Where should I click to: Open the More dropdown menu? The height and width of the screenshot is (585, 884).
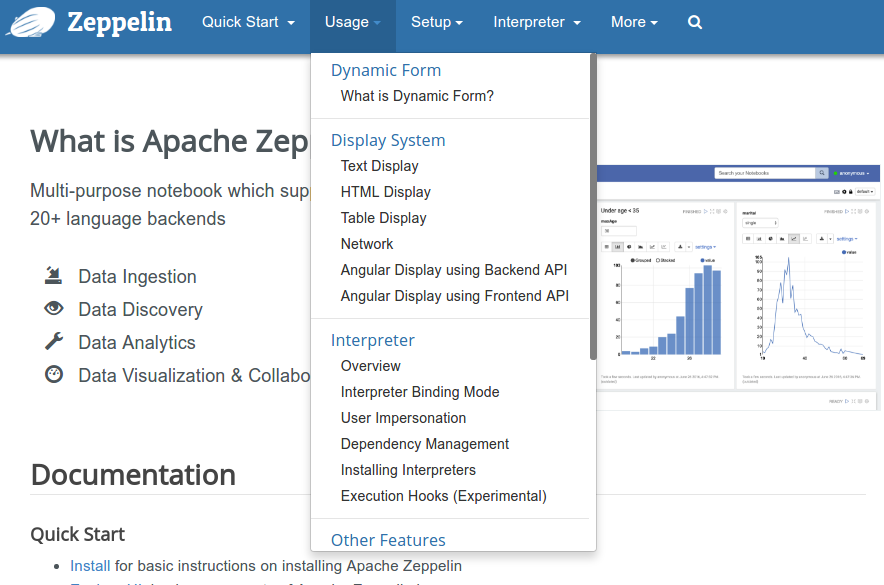tap(634, 22)
